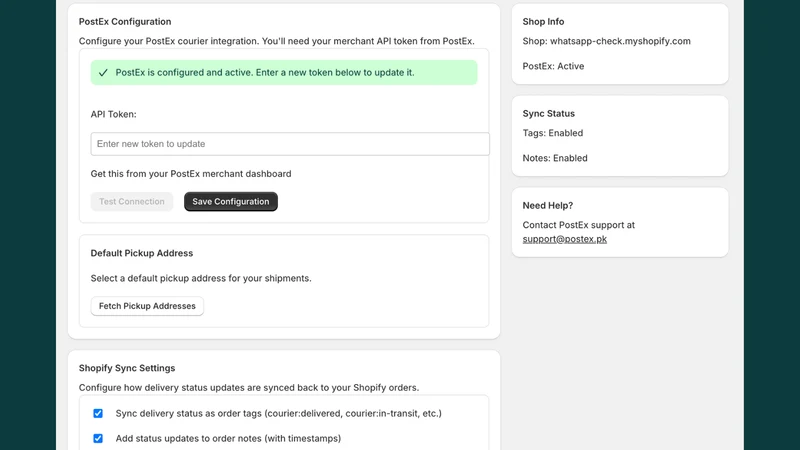This screenshot has width=800, height=450.
Task: Open the support@postex.pk email link
Action: tap(564, 239)
